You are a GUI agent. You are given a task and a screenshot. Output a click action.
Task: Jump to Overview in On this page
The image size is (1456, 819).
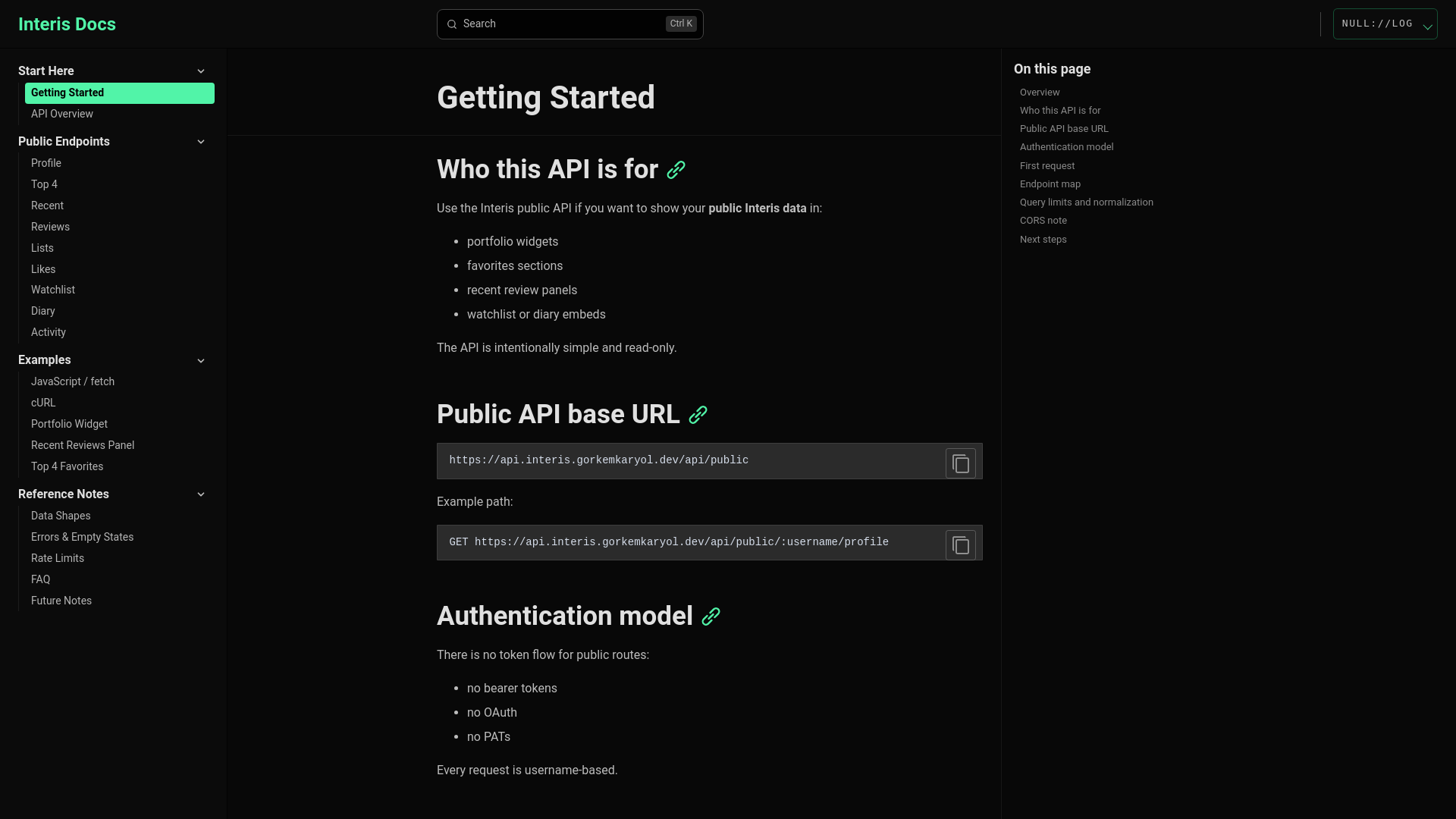pos(1040,93)
